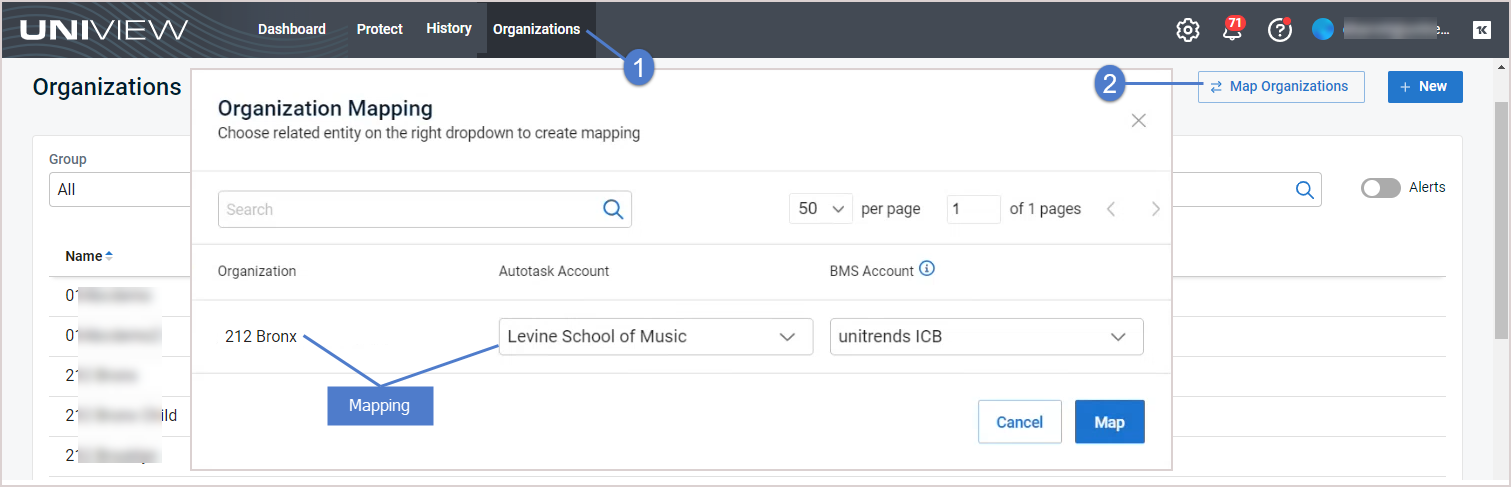
Task: Open the Organizations tab
Action: pyautogui.click(x=536, y=29)
